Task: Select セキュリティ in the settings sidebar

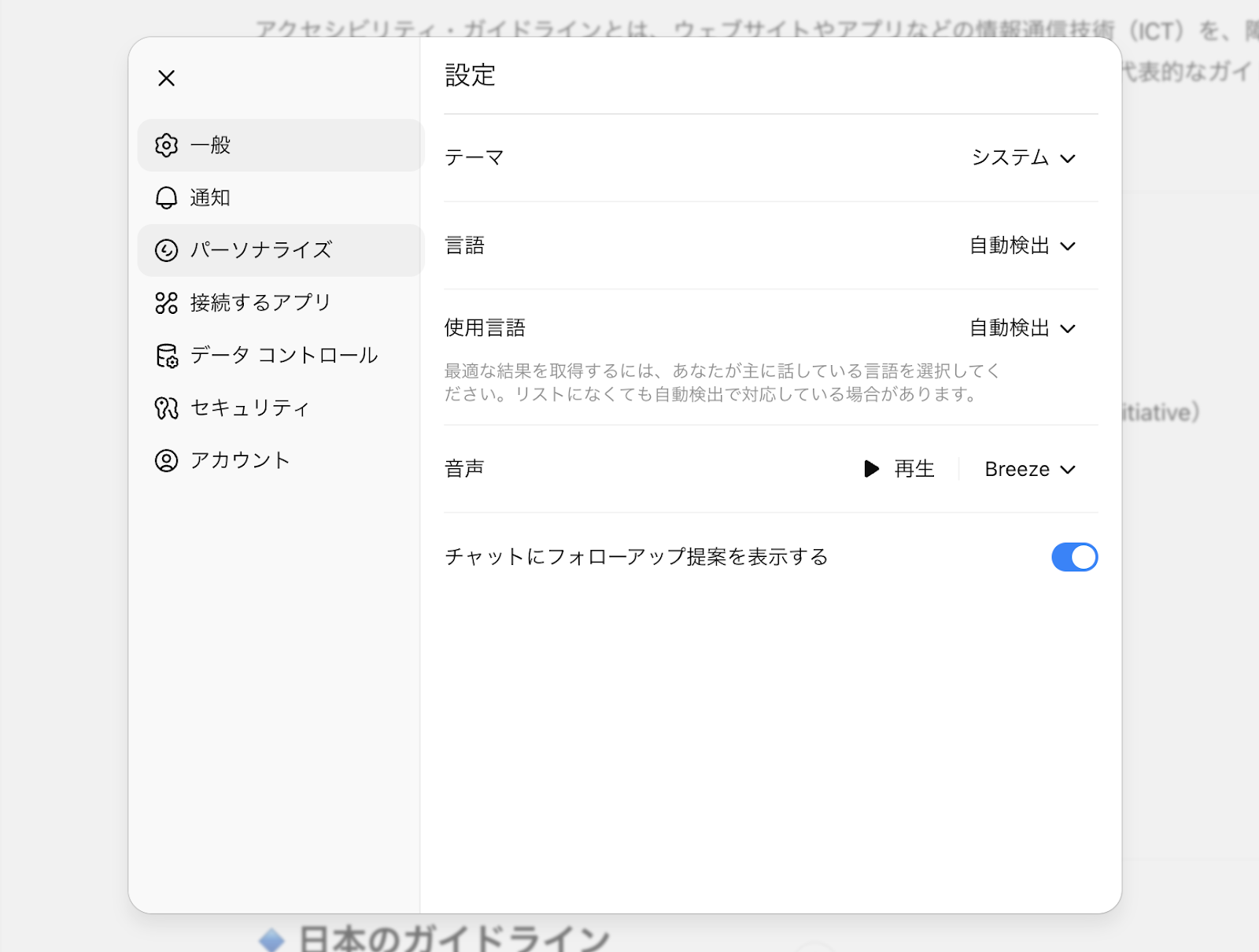Action: coord(249,408)
